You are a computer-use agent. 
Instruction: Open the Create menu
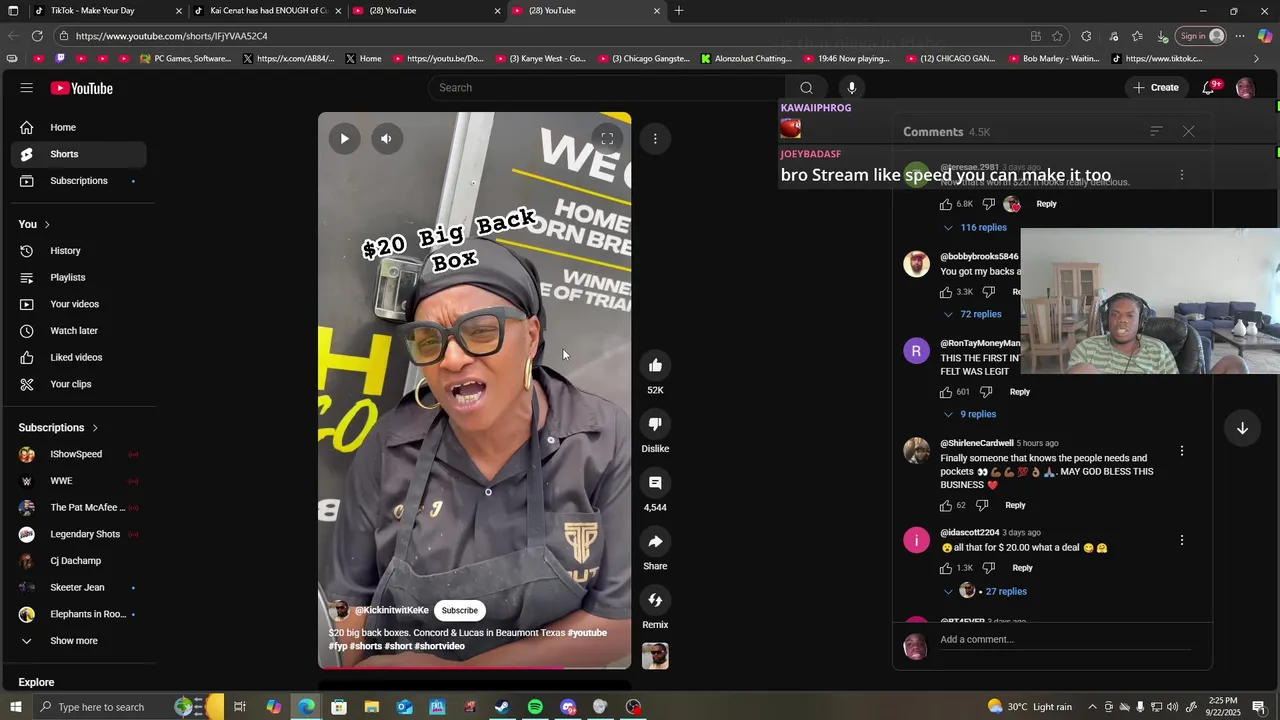click(1155, 88)
